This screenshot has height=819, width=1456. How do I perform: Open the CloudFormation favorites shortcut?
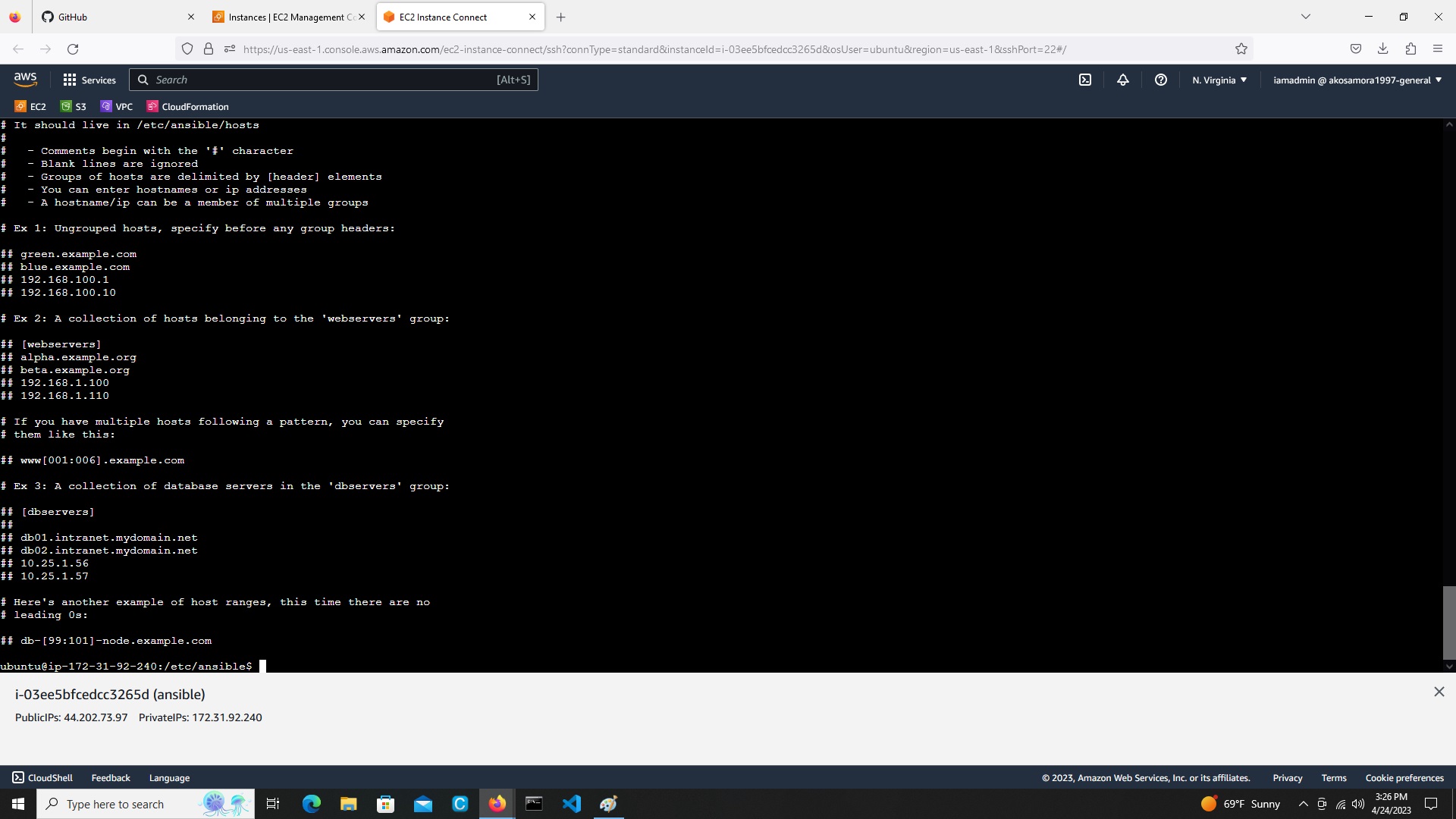click(187, 106)
